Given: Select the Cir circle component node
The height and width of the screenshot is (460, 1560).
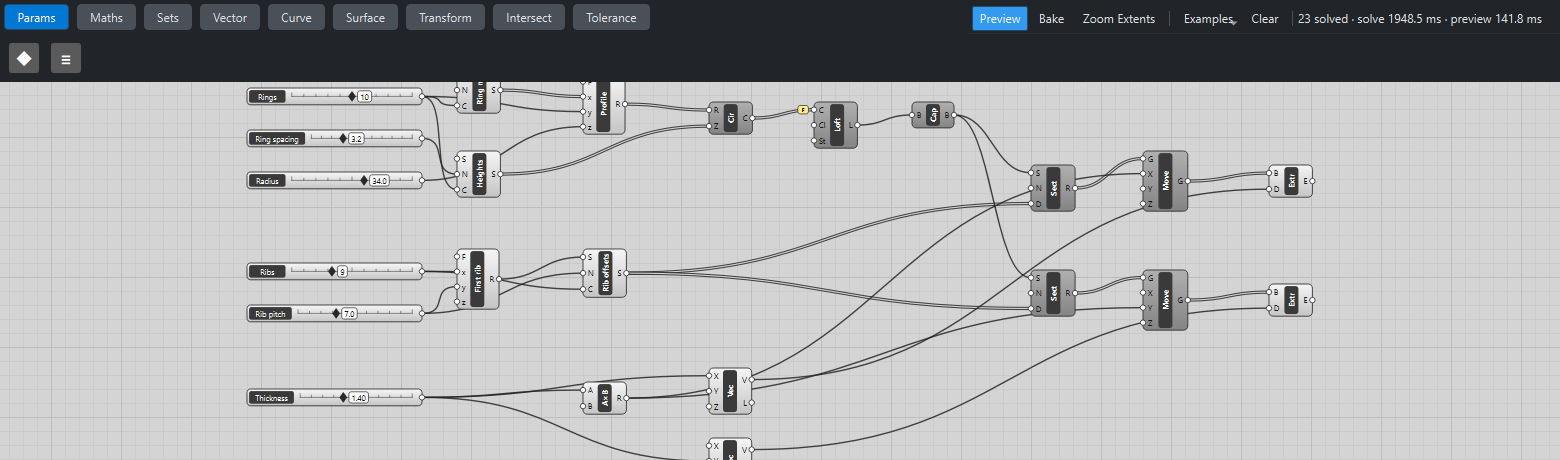Looking at the screenshot, I should tap(731, 118).
